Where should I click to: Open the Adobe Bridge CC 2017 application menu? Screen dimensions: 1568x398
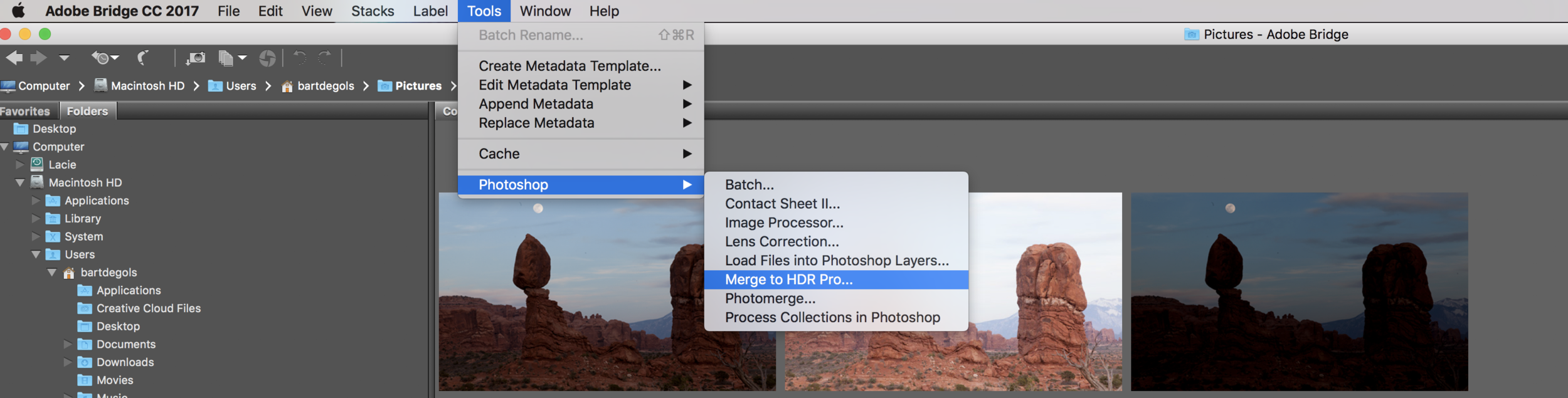[122, 11]
